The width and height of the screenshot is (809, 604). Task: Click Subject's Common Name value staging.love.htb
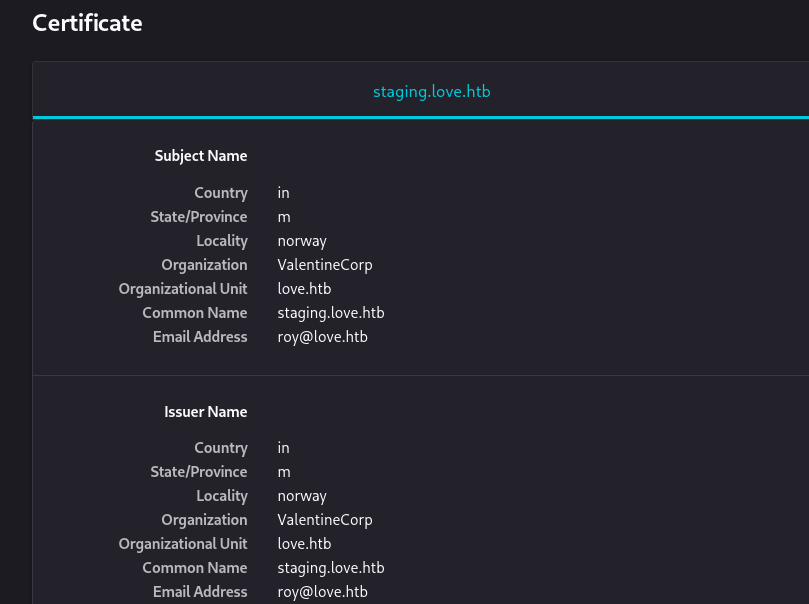[331, 313]
